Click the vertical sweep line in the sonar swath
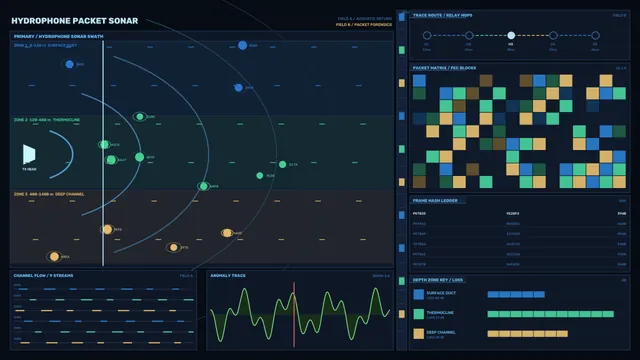This screenshot has width=640, height=360. pos(103,153)
